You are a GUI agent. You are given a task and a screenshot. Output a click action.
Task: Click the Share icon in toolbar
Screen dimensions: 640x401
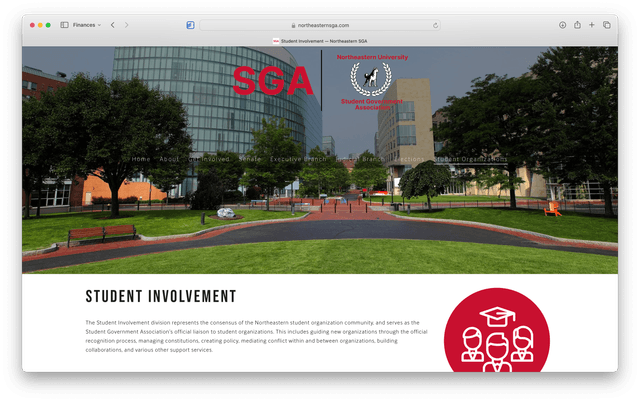pyautogui.click(x=577, y=25)
